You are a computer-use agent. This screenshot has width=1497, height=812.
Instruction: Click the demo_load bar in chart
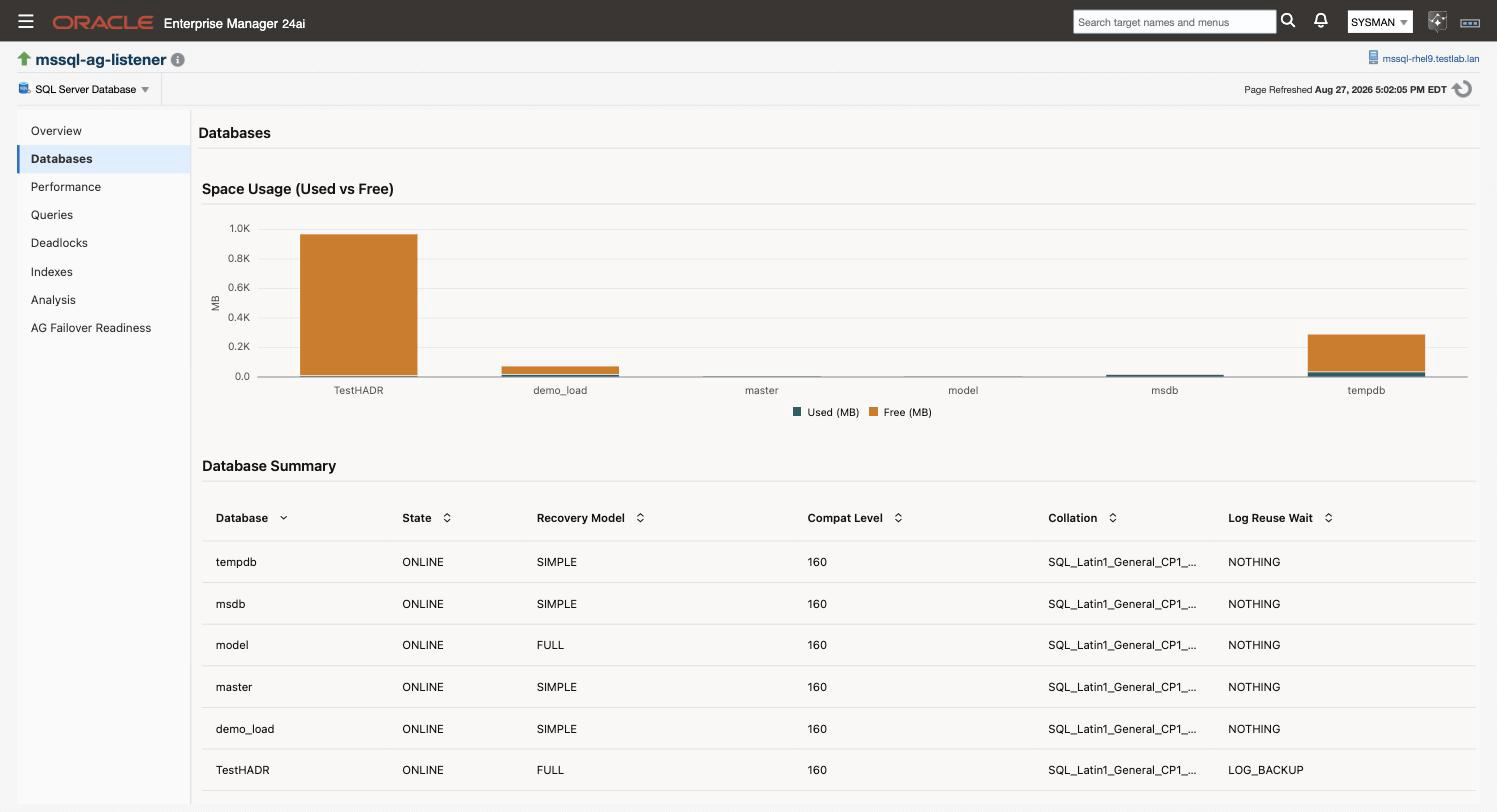tap(560, 371)
